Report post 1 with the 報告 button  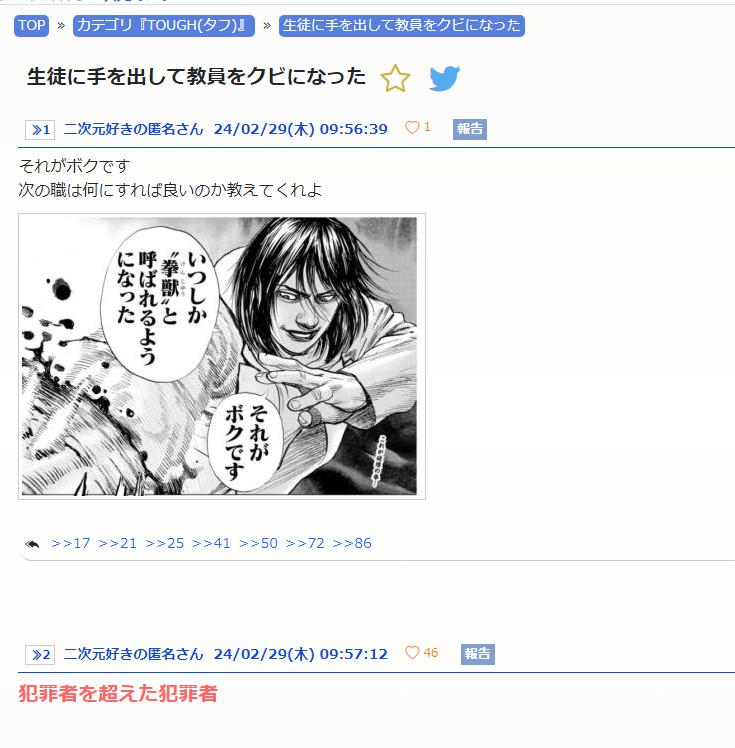tap(470, 129)
